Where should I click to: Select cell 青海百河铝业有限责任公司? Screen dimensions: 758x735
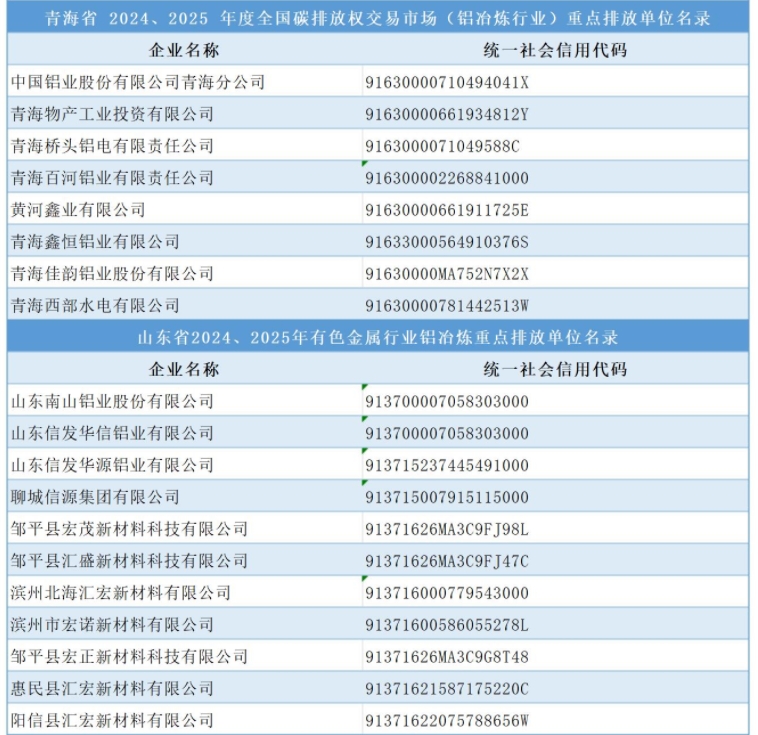pyautogui.click(x=185, y=177)
